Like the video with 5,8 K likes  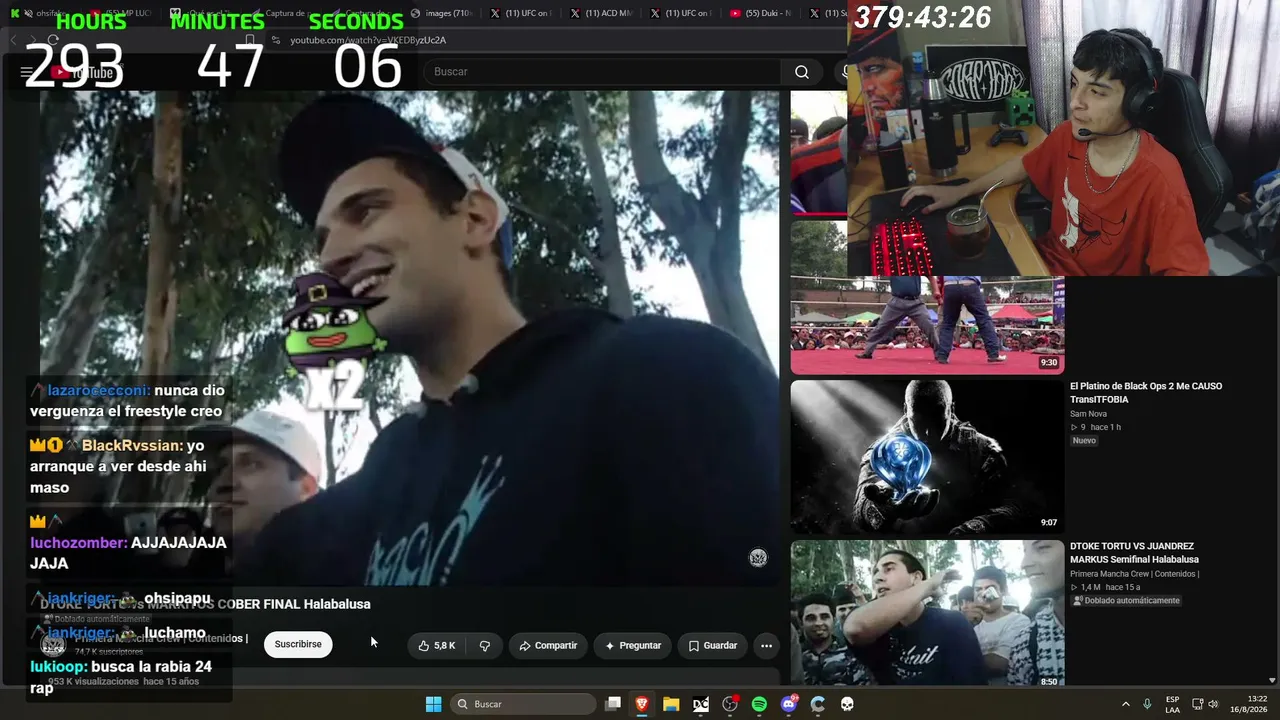[x=437, y=646]
